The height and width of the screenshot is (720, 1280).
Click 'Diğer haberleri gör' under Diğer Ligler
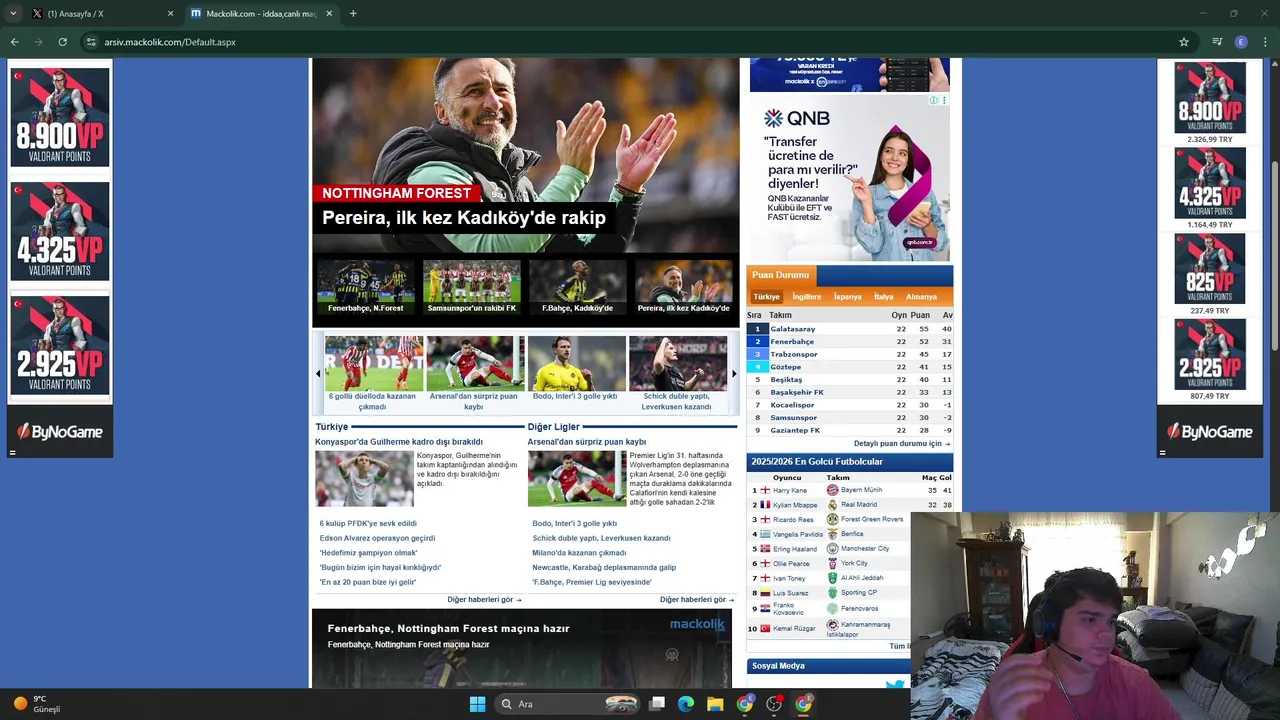point(697,600)
